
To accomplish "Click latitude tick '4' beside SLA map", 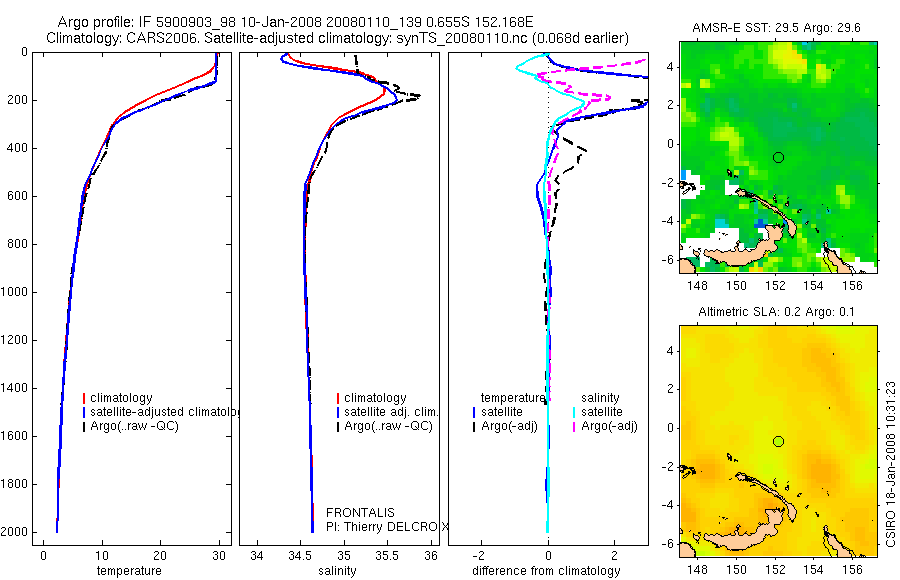I will 670,351.
